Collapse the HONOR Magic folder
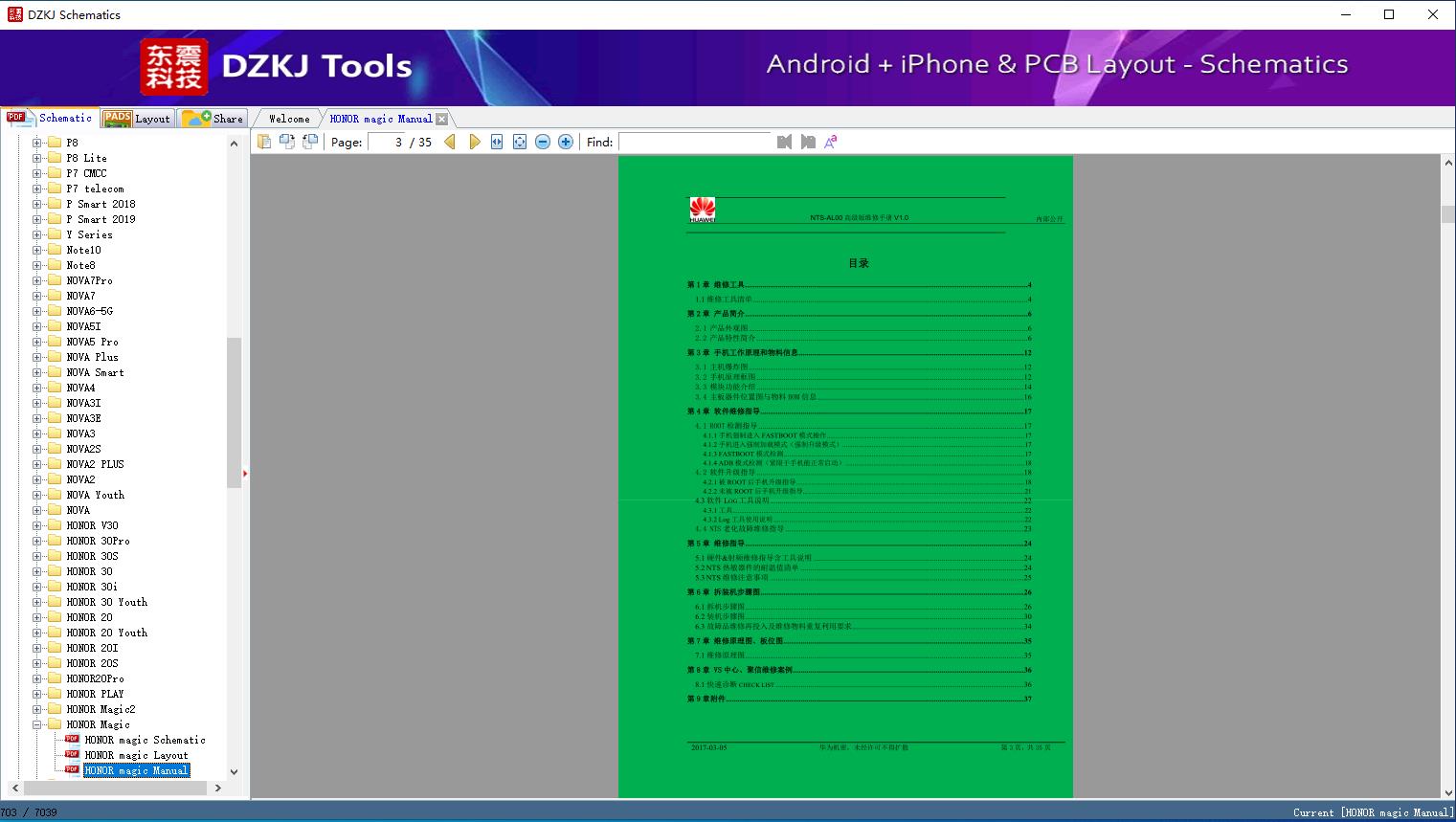The height and width of the screenshot is (822, 1456). (x=37, y=724)
